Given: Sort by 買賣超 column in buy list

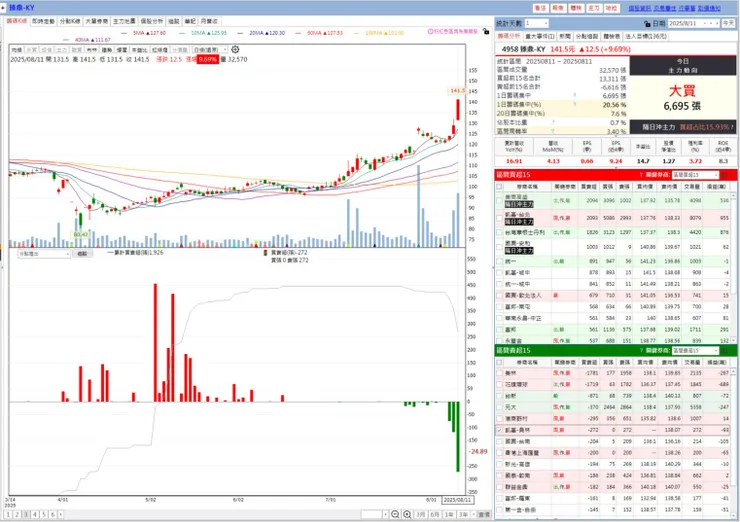Looking at the screenshot, I should [589, 186].
